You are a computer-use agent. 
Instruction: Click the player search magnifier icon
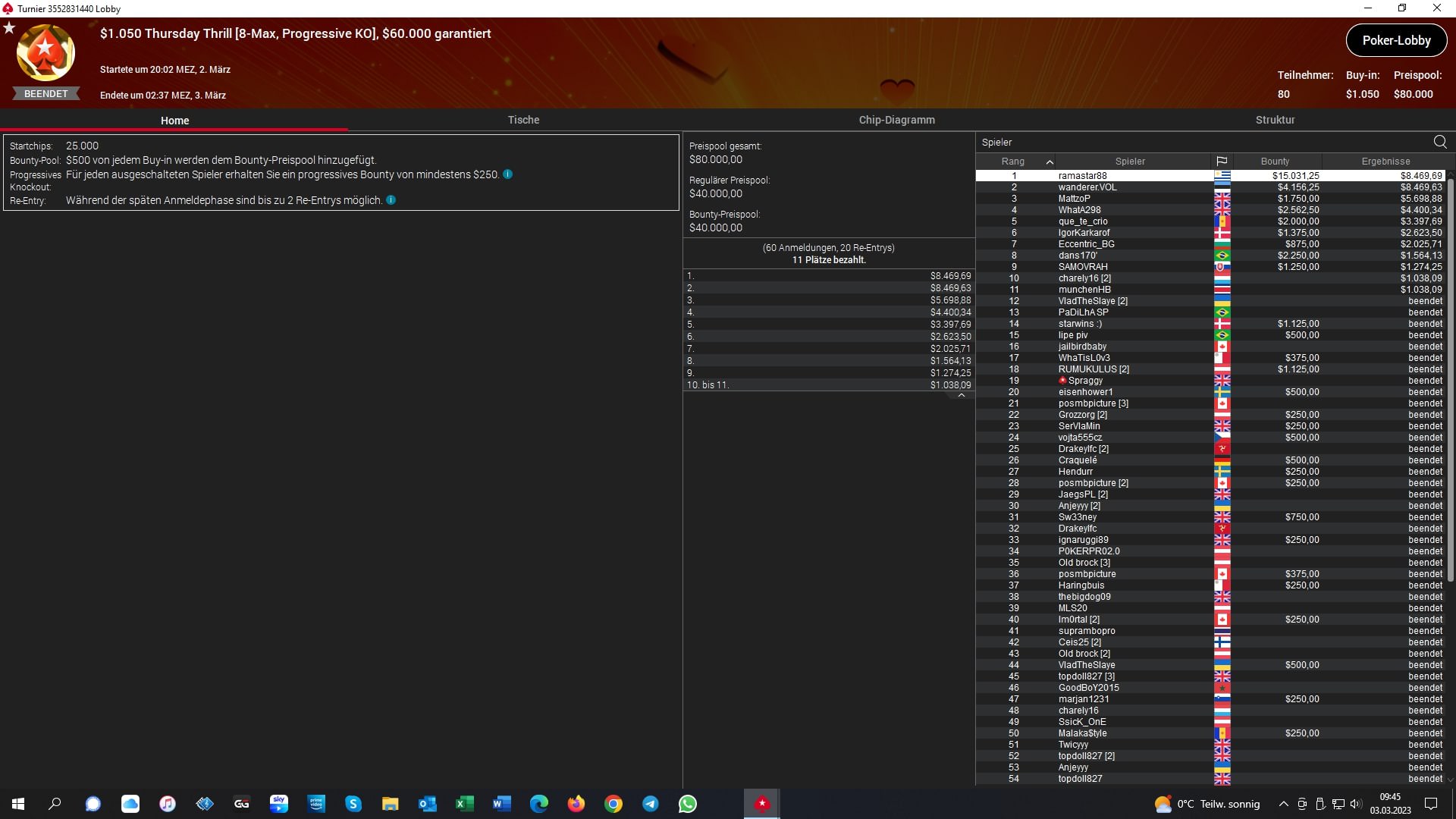click(1439, 142)
